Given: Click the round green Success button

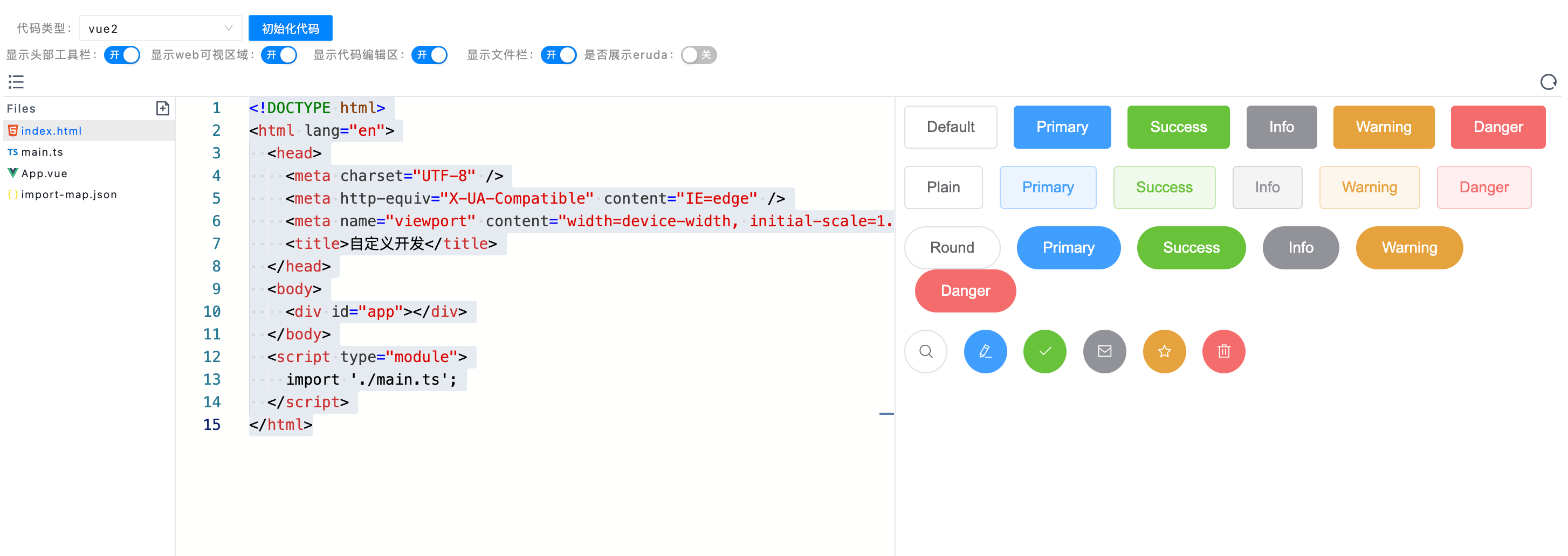Looking at the screenshot, I should coord(1191,248).
